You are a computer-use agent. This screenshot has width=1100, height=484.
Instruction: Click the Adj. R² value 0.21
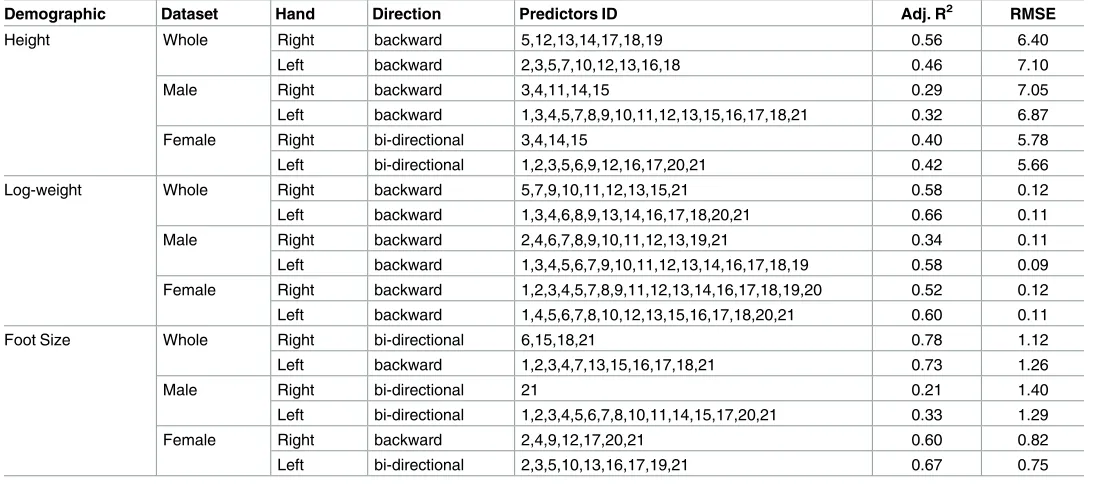[x=926, y=390]
